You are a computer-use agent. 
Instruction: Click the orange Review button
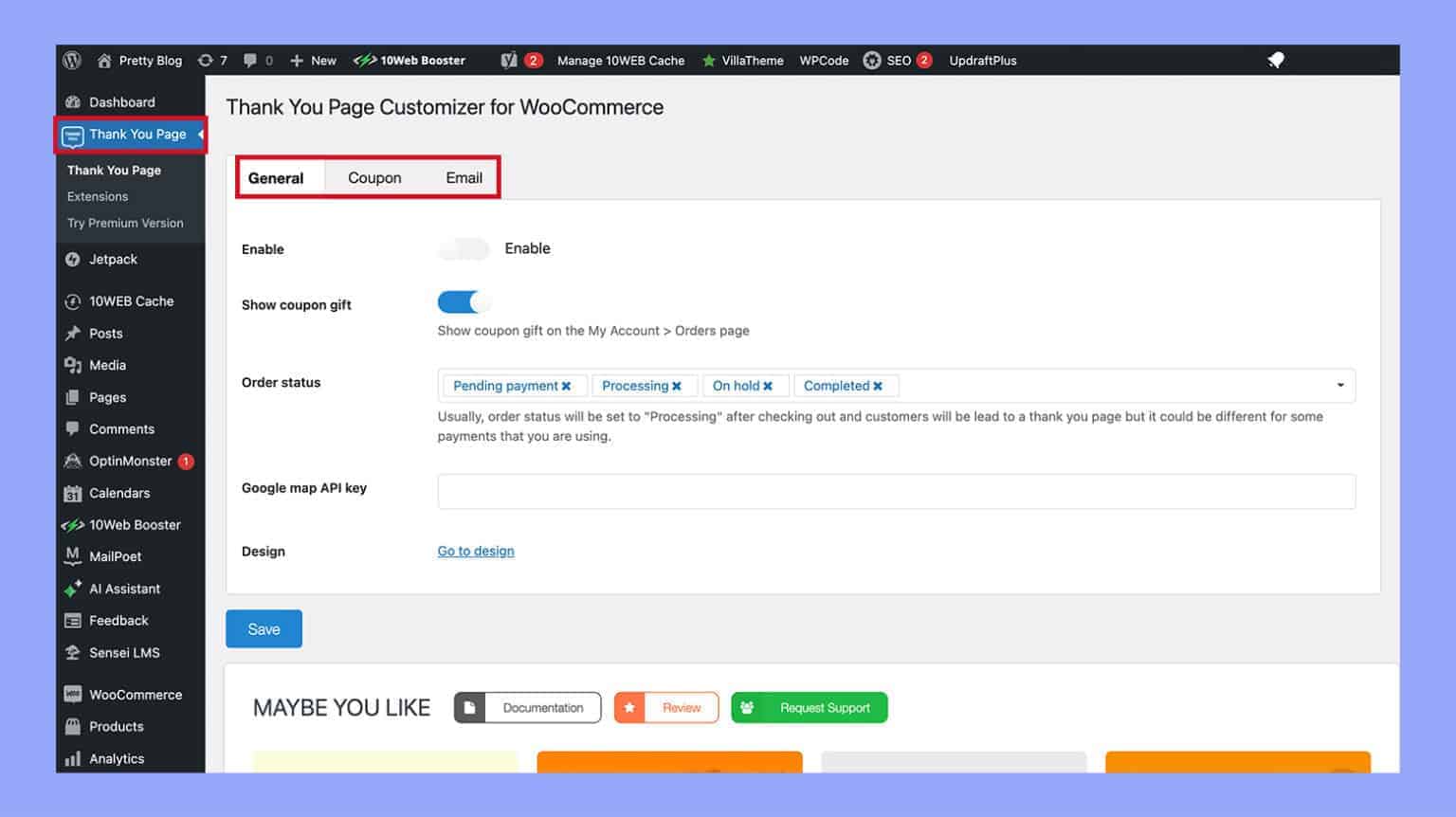pyautogui.click(x=666, y=707)
